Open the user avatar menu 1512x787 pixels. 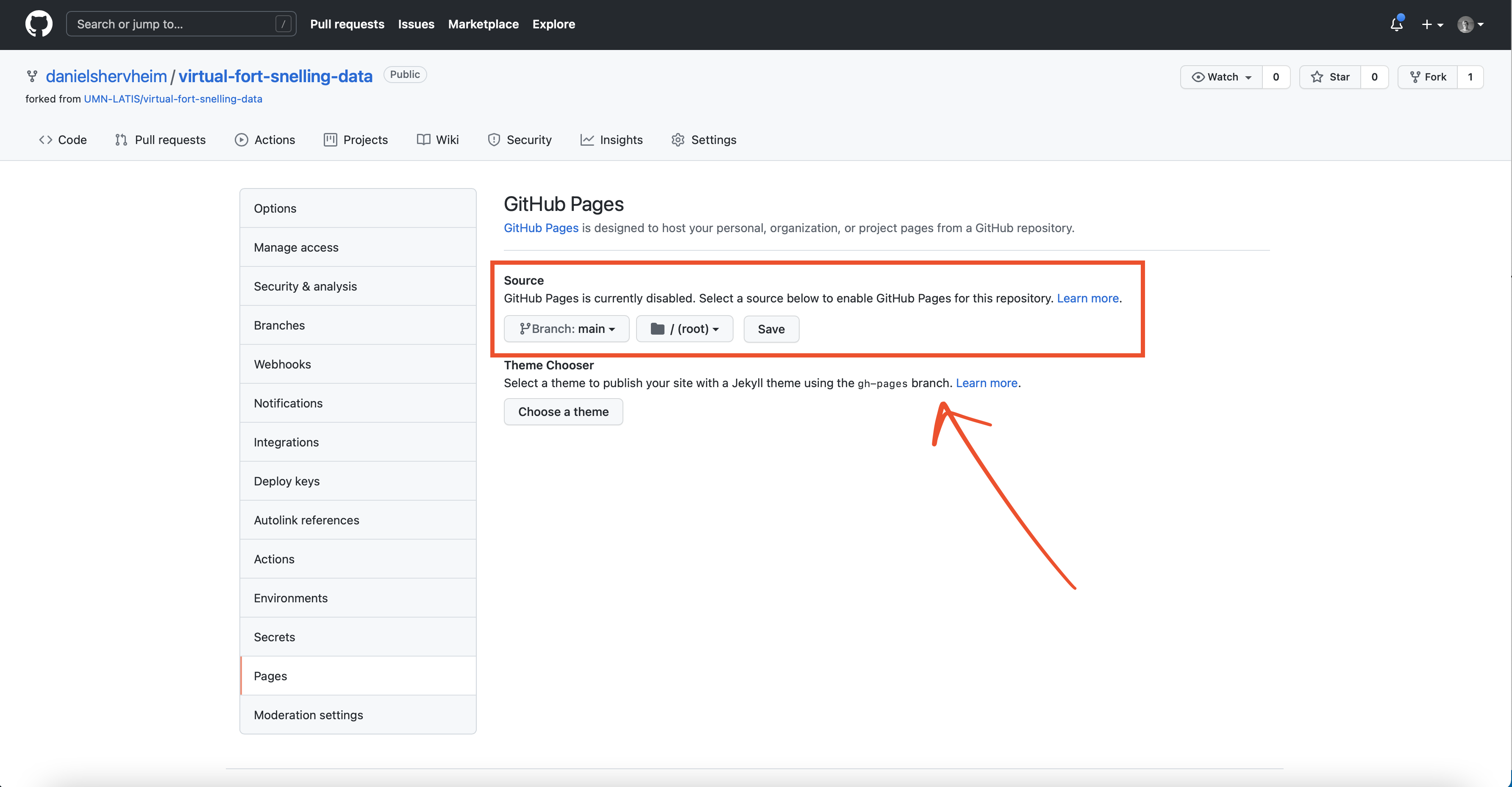(x=1470, y=24)
